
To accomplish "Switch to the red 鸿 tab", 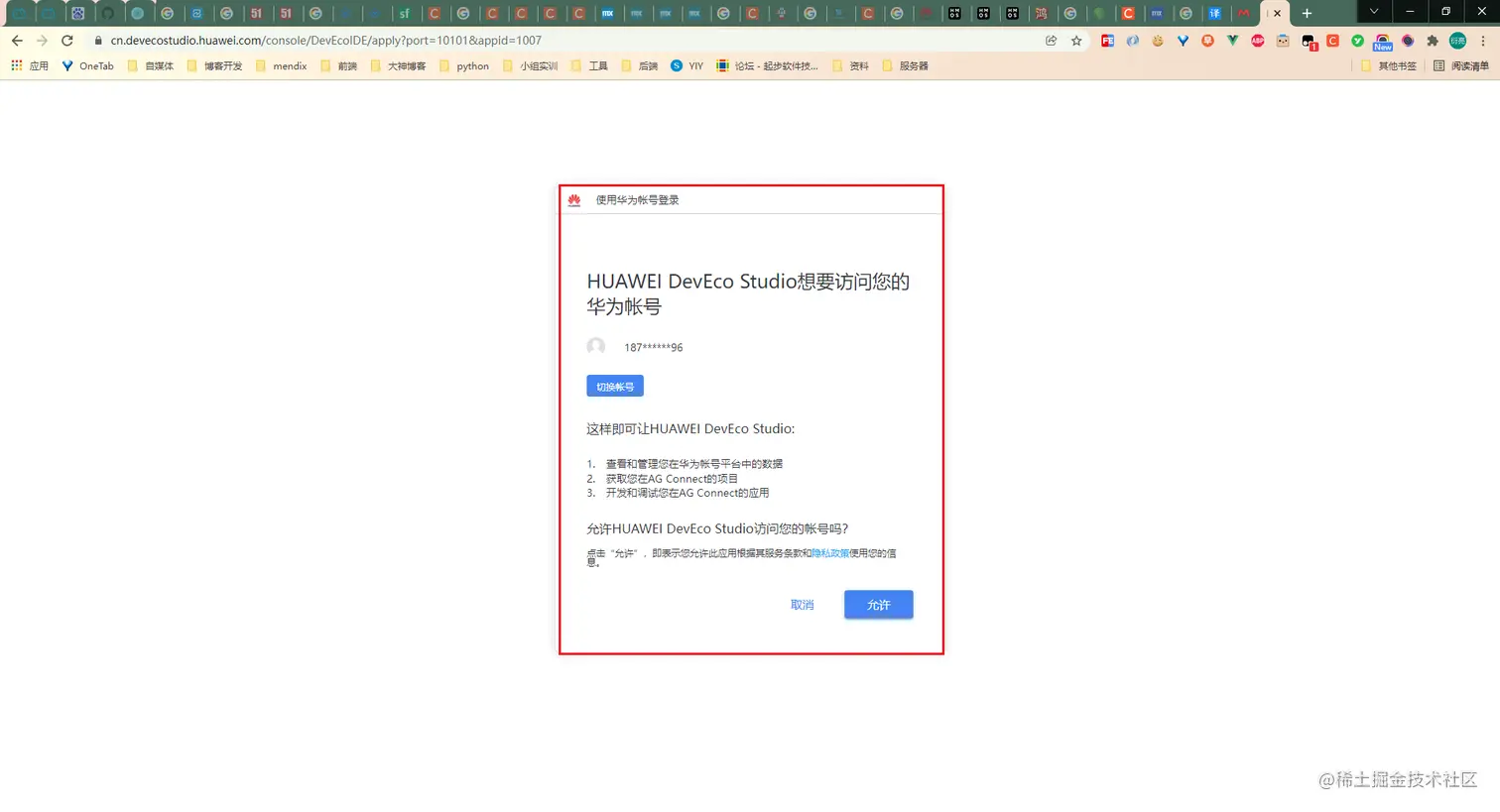I will click(x=1041, y=13).
